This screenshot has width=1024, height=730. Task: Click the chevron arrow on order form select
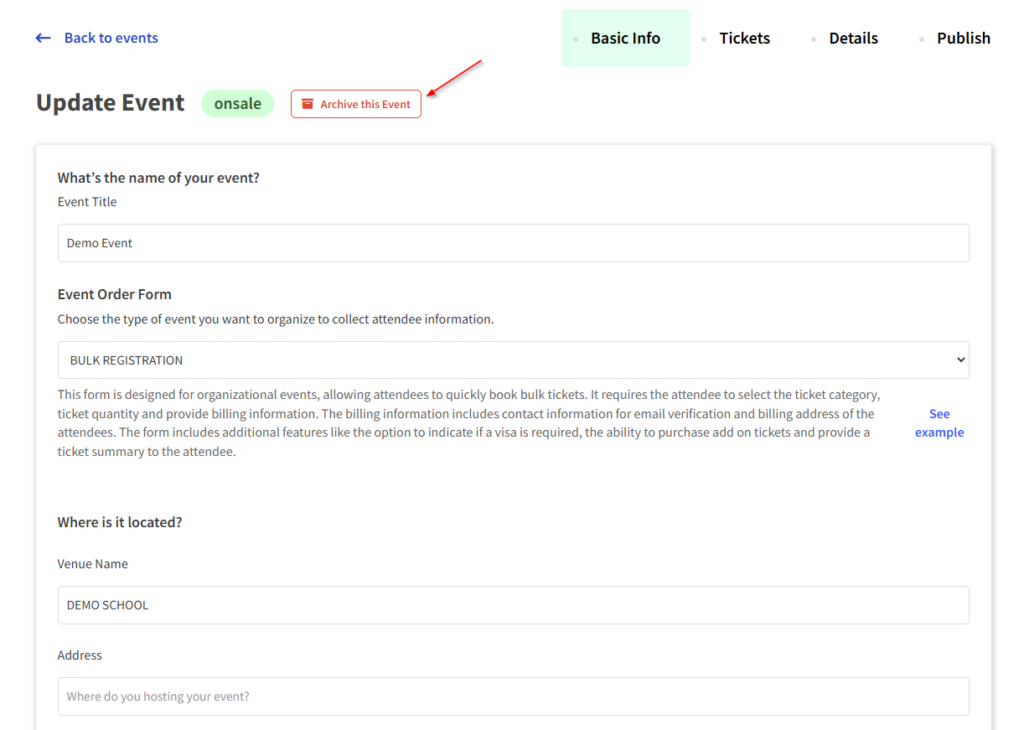pyautogui.click(x=960, y=360)
